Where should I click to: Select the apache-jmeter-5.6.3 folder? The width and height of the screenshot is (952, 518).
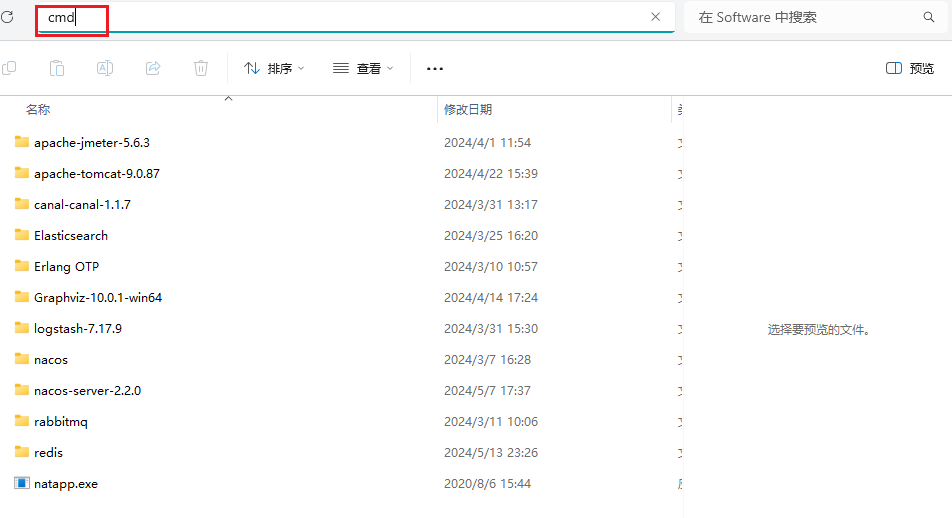[92, 143]
